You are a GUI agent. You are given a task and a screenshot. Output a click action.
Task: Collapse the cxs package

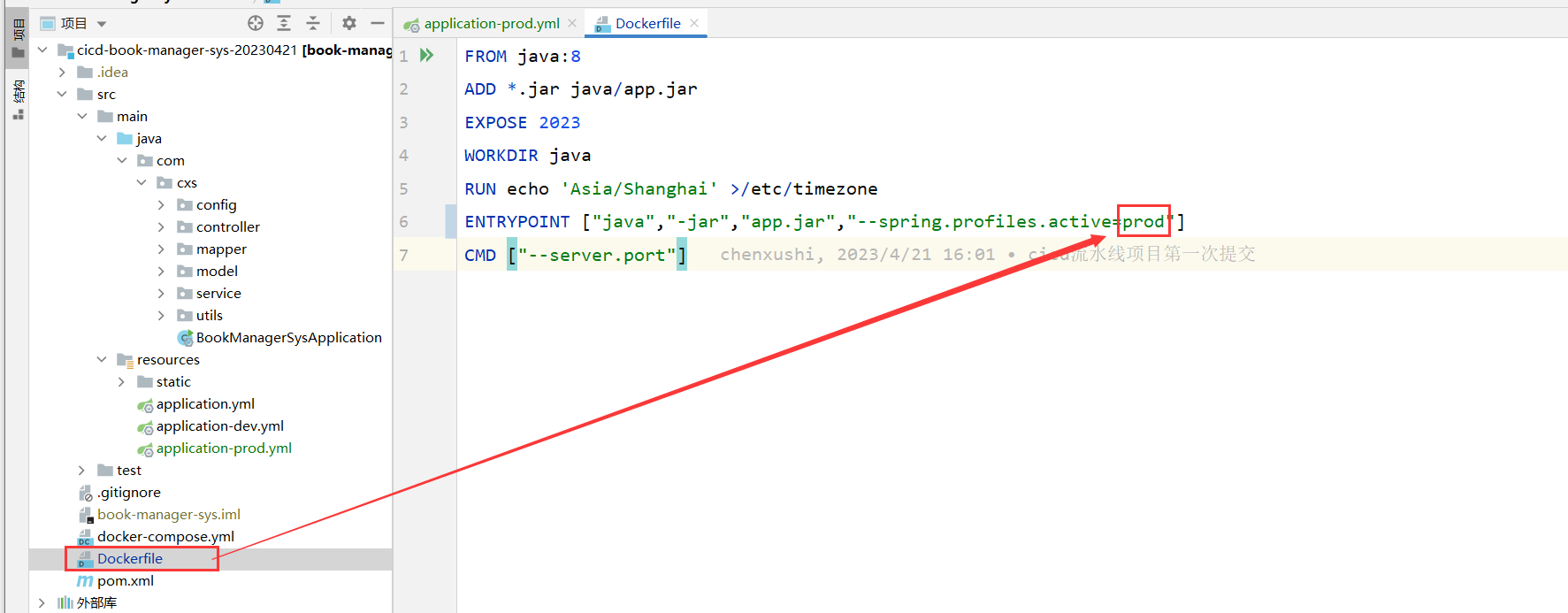[x=142, y=182]
